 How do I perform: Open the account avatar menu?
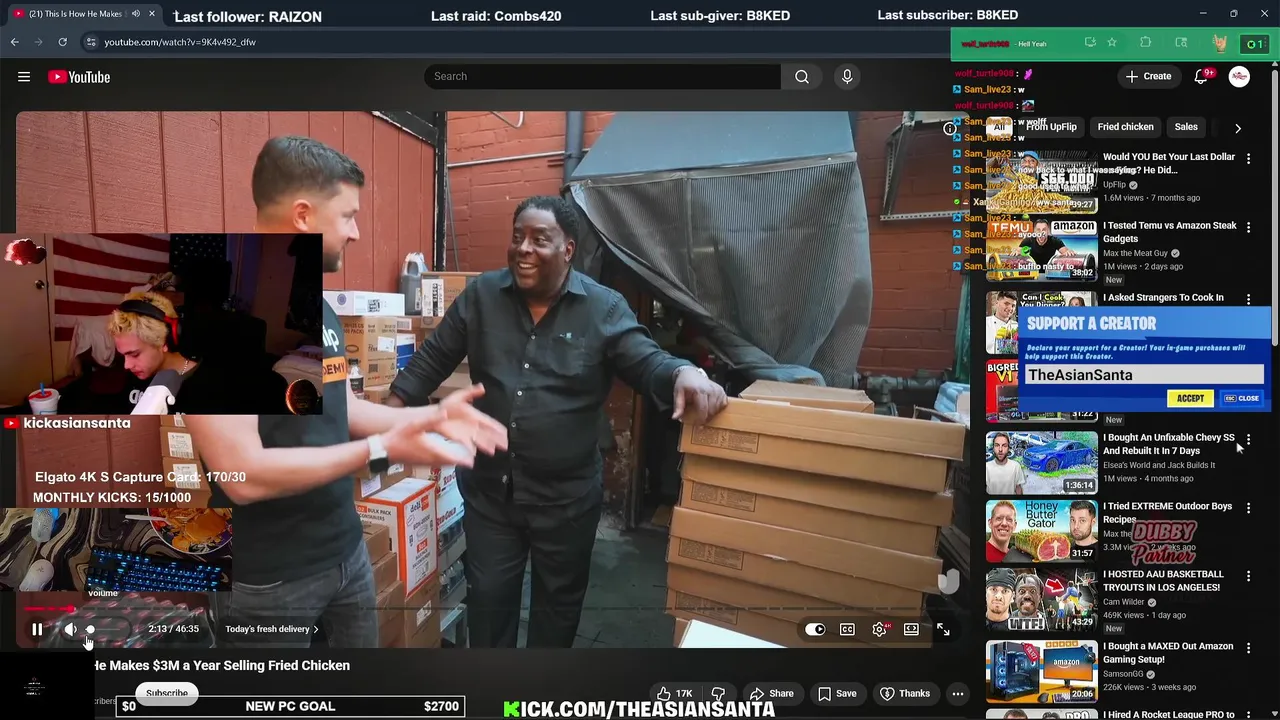pyautogui.click(x=1239, y=77)
